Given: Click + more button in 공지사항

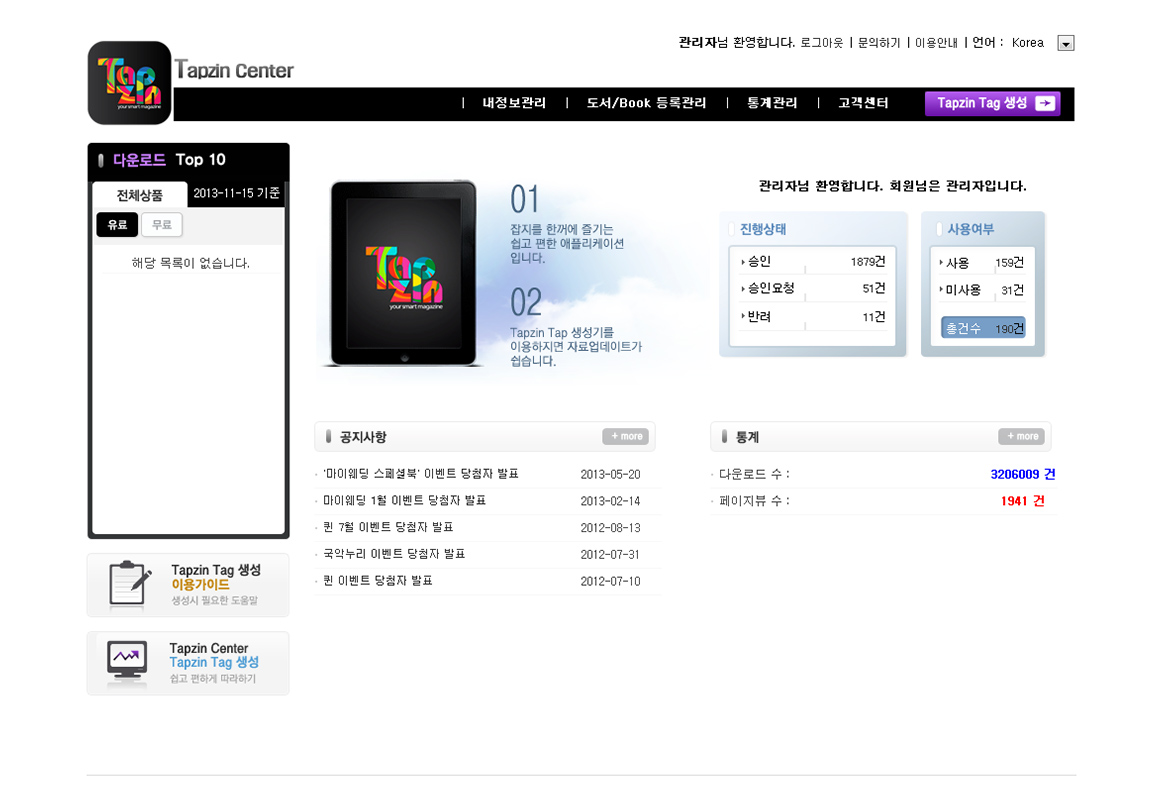Looking at the screenshot, I should [626, 436].
